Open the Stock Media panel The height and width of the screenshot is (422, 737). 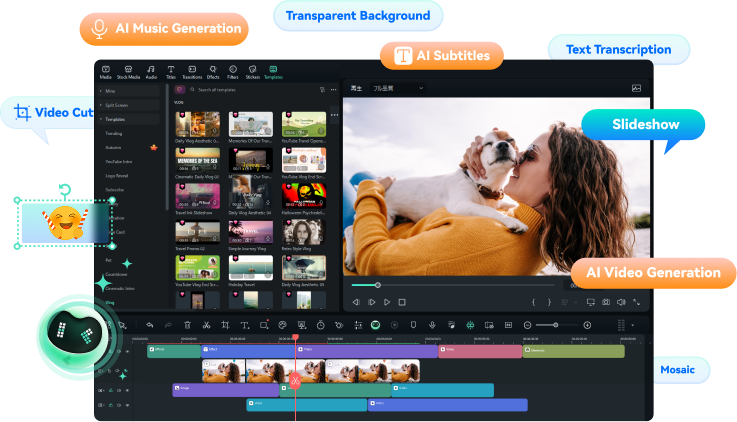[128, 71]
